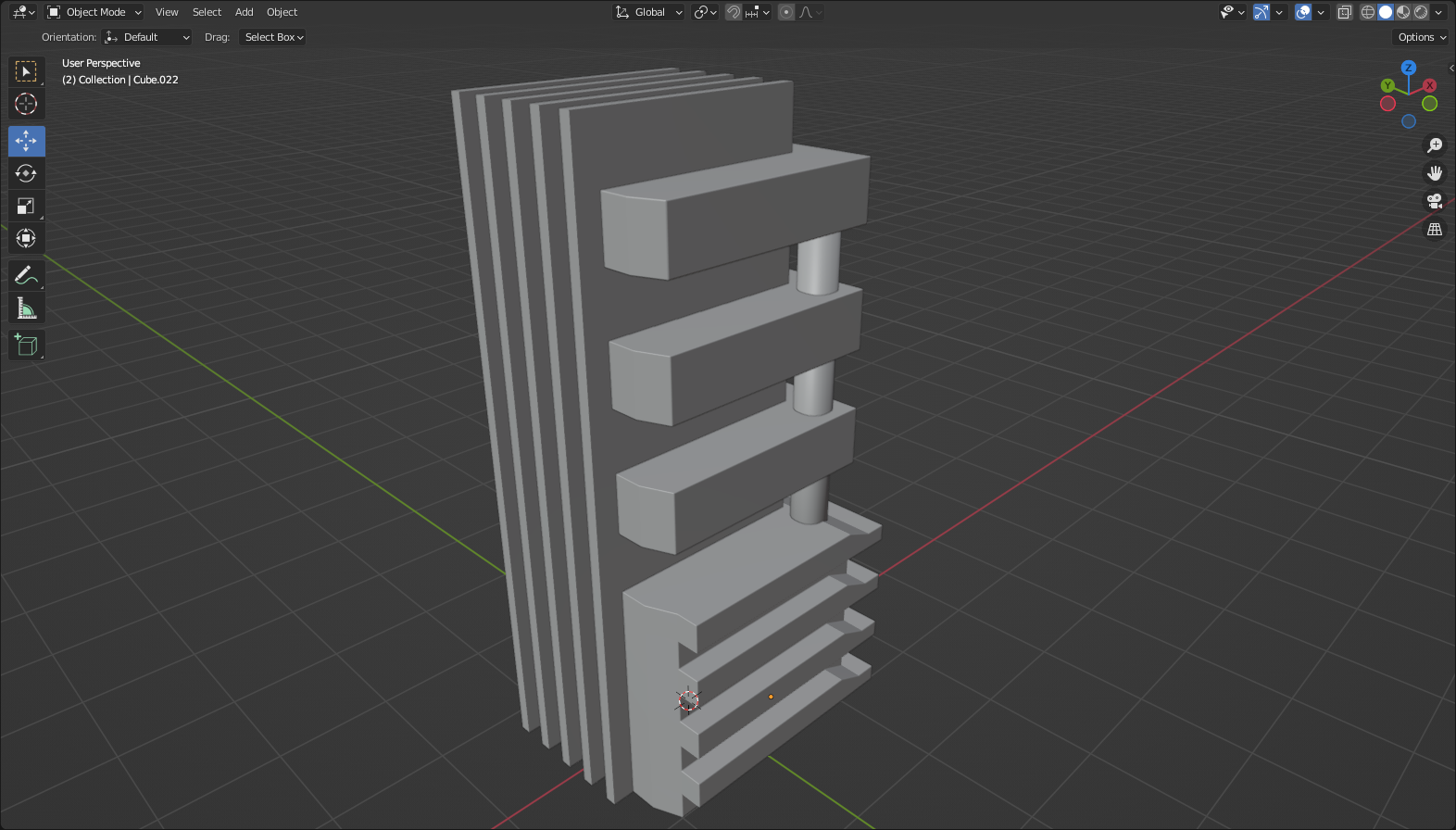Activate the Rotate tool
The width and height of the screenshot is (1456, 830).
[x=26, y=173]
